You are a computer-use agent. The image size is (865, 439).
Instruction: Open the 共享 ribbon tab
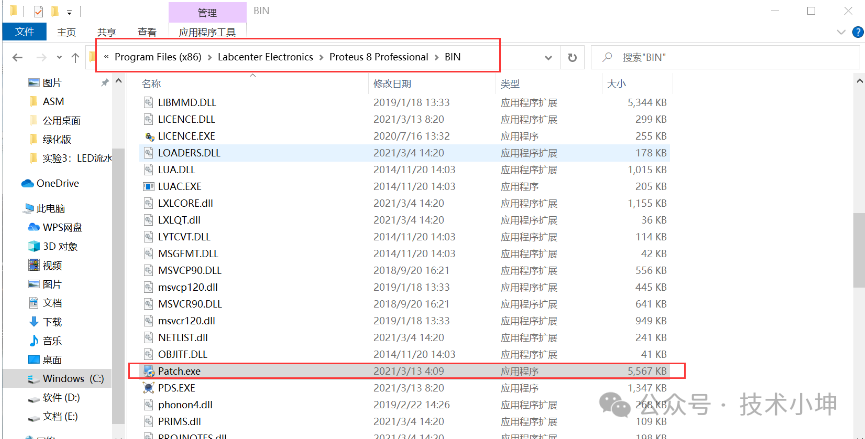pyautogui.click(x=106, y=33)
